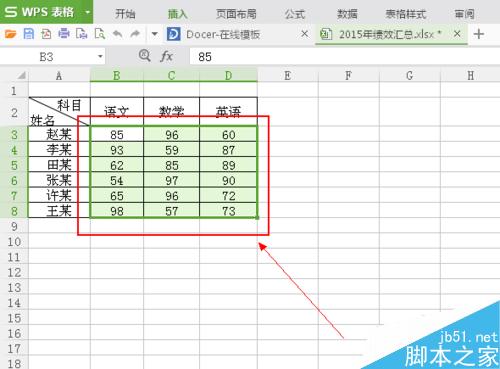Click the 数学 header cell
This screenshot has height=369, width=500.
171,112
